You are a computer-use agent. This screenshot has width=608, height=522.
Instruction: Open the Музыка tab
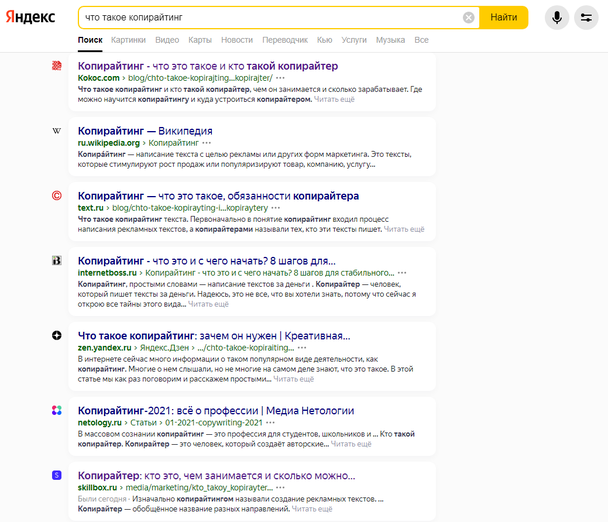[x=390, y=40]
